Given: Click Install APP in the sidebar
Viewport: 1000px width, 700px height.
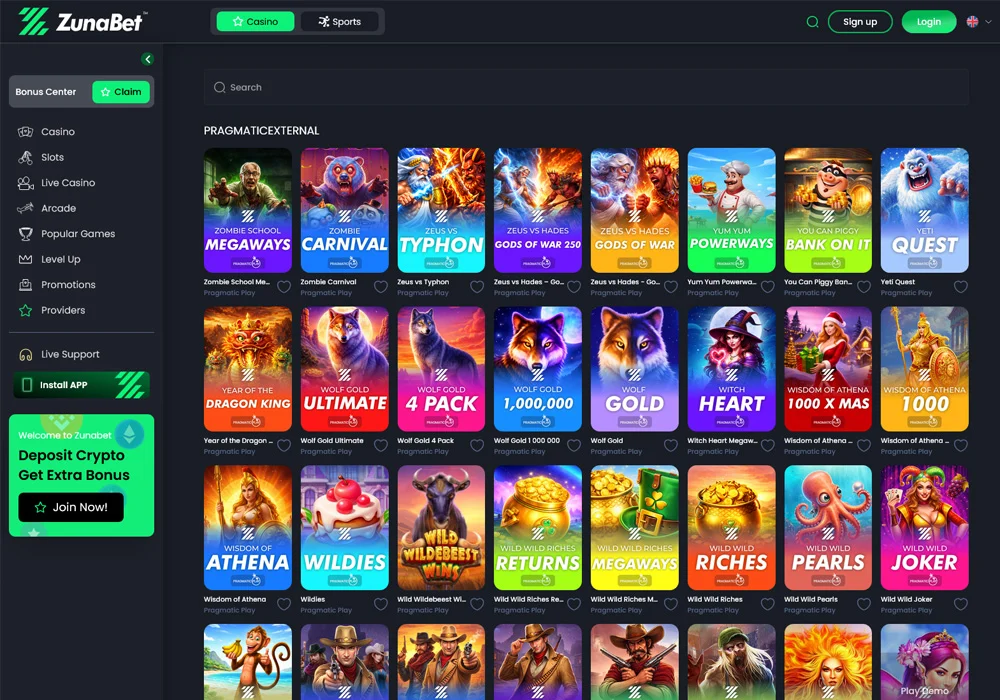Looking at the screenshot, I should (81, 384).
